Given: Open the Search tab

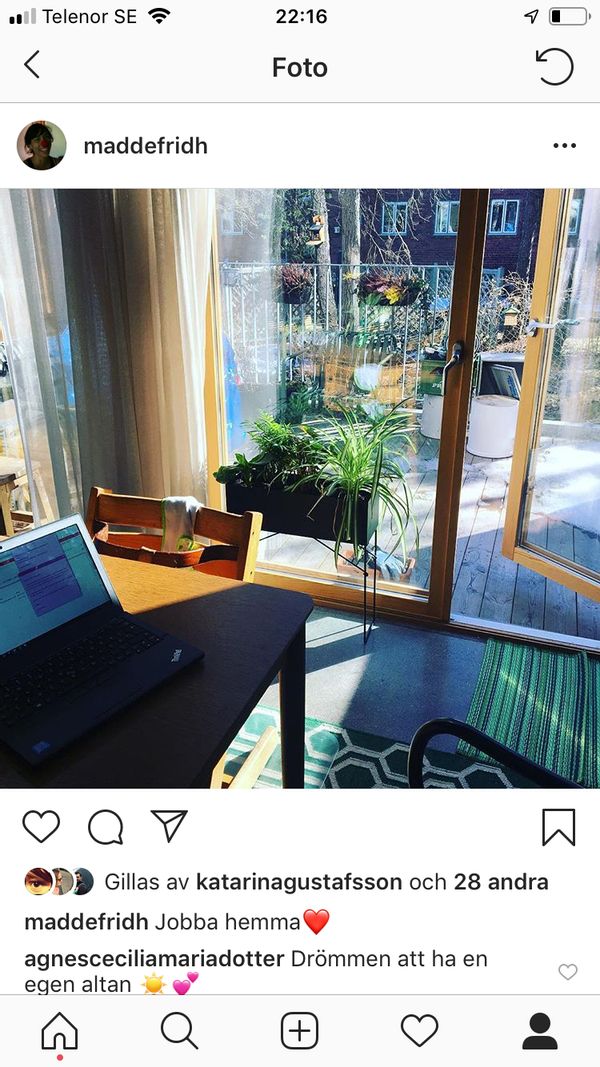Looking at the screenshot, I should pos(180,1031).
